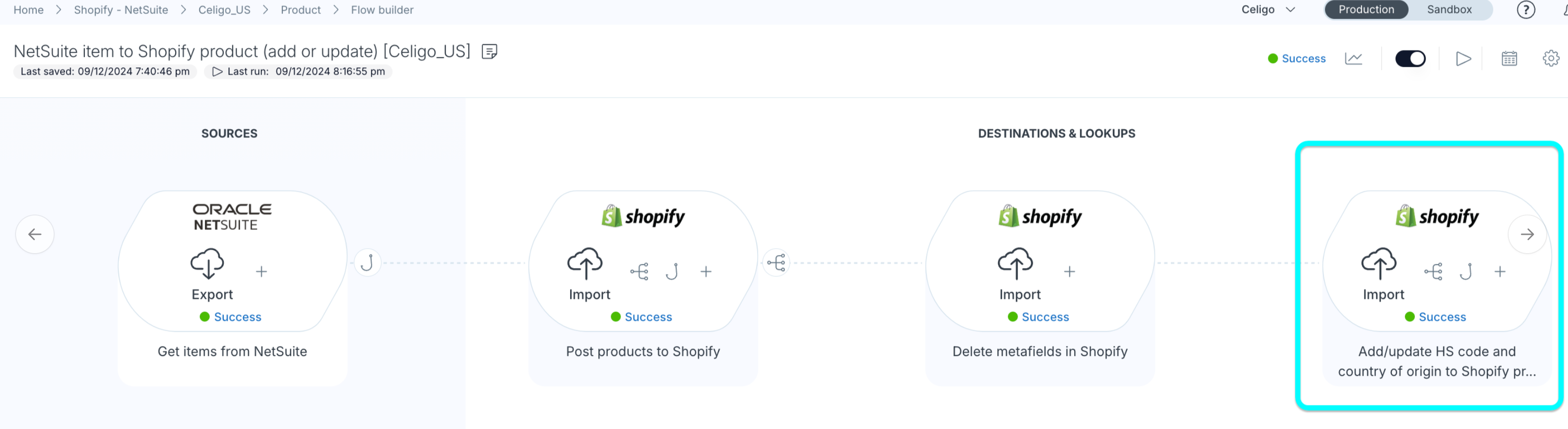Click 'Get items from NetSuite' label

pyautogui.click(x=232, y=352)
